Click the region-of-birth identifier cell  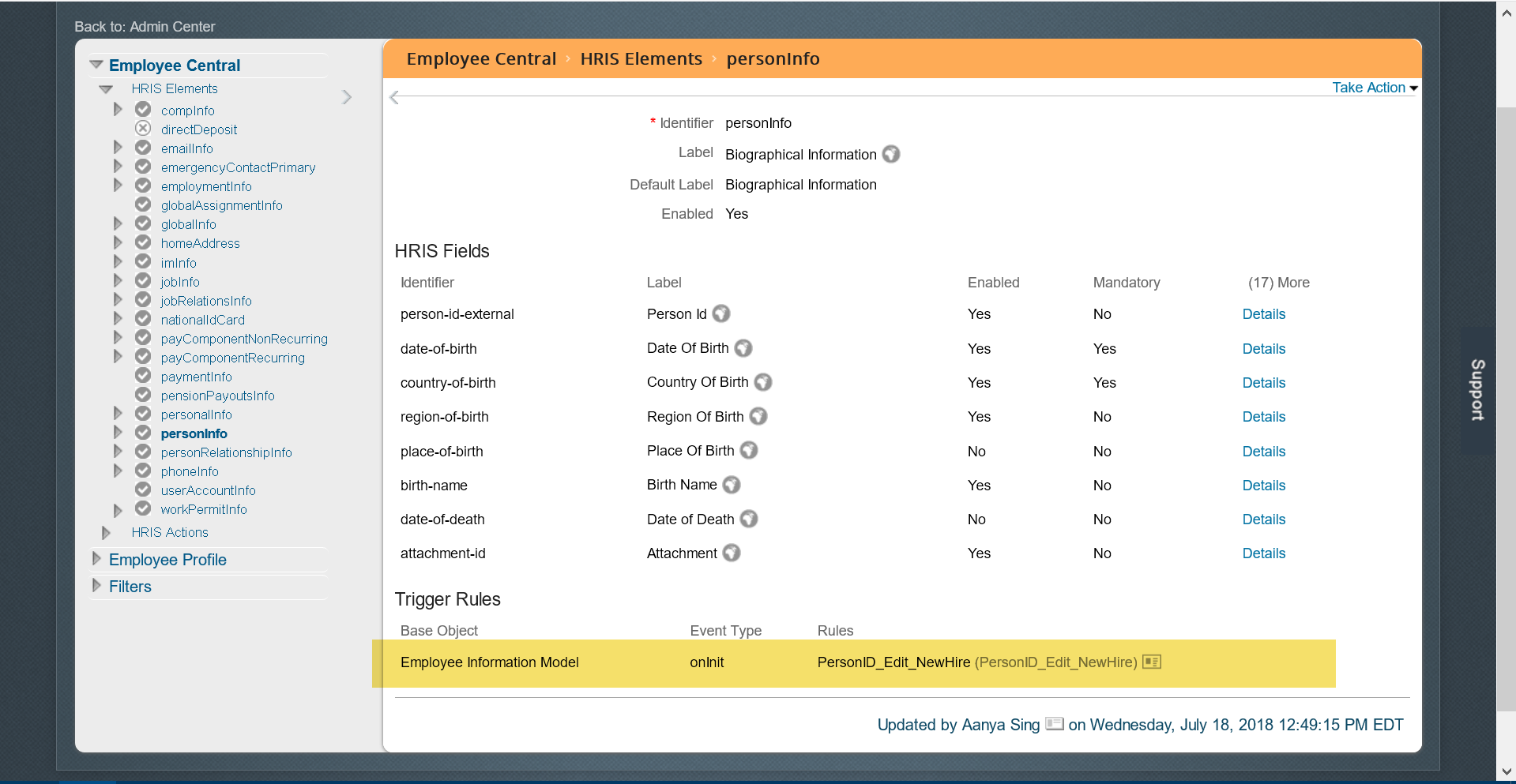pyautogui.click(x=445, y=417)
